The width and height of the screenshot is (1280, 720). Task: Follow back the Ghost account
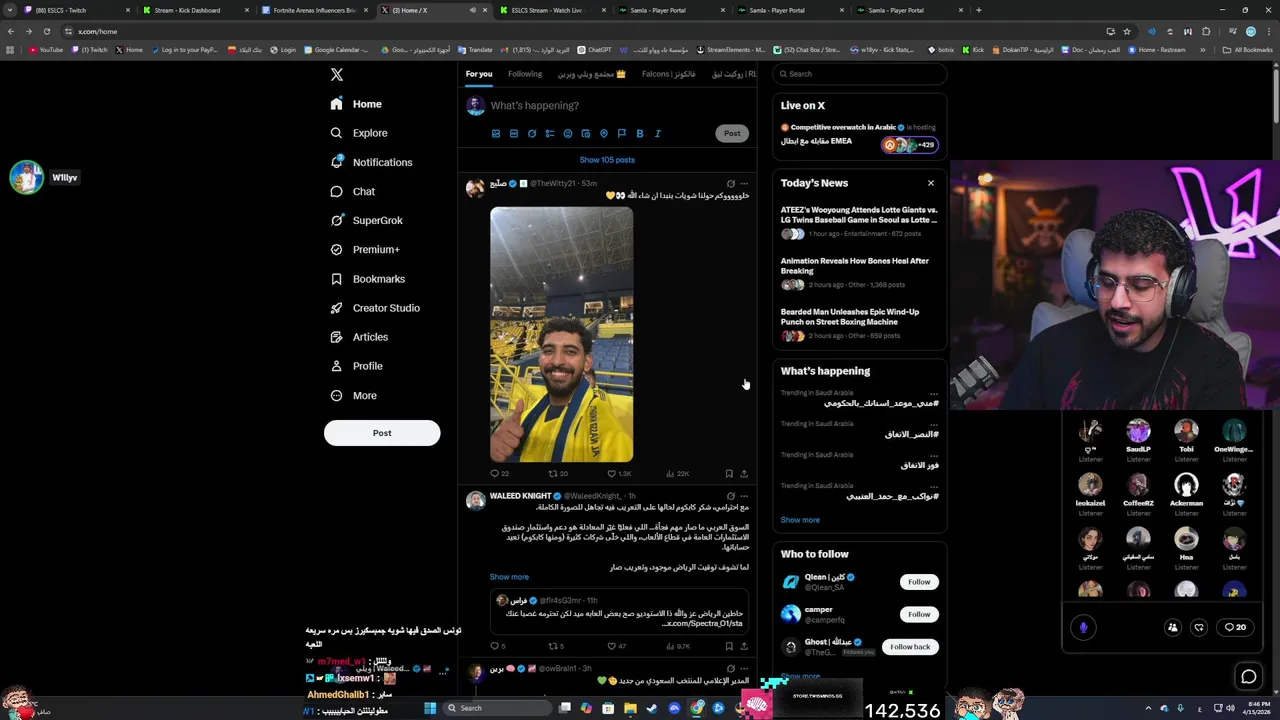pyautogui.click(x=910, y=647)
